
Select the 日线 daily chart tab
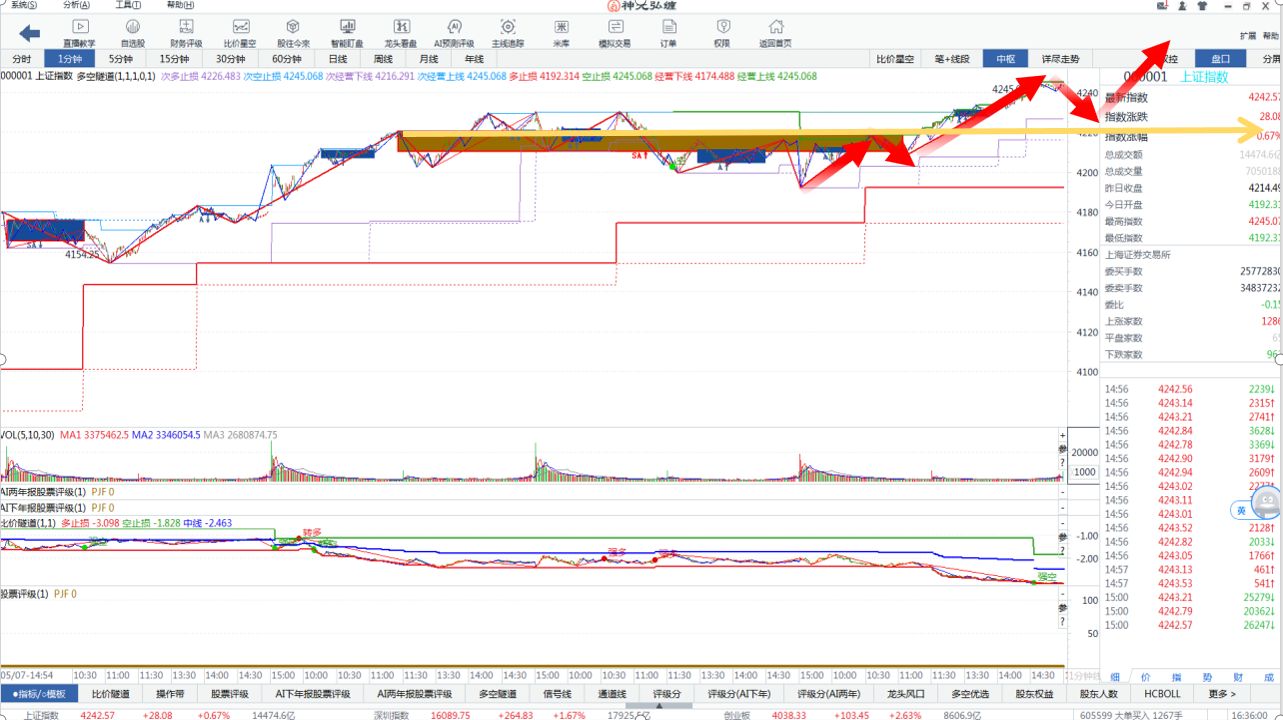(338, 59)
